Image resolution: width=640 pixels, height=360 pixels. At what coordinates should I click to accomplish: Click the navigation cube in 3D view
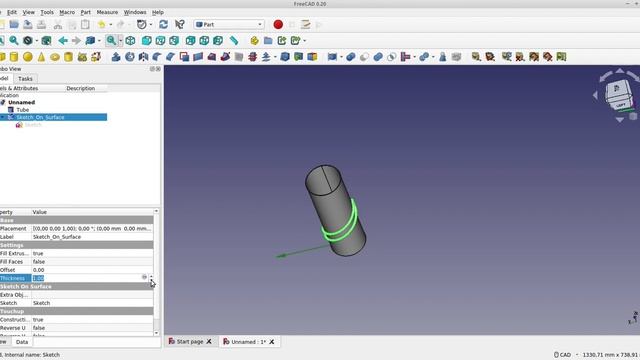click(618, 95)
